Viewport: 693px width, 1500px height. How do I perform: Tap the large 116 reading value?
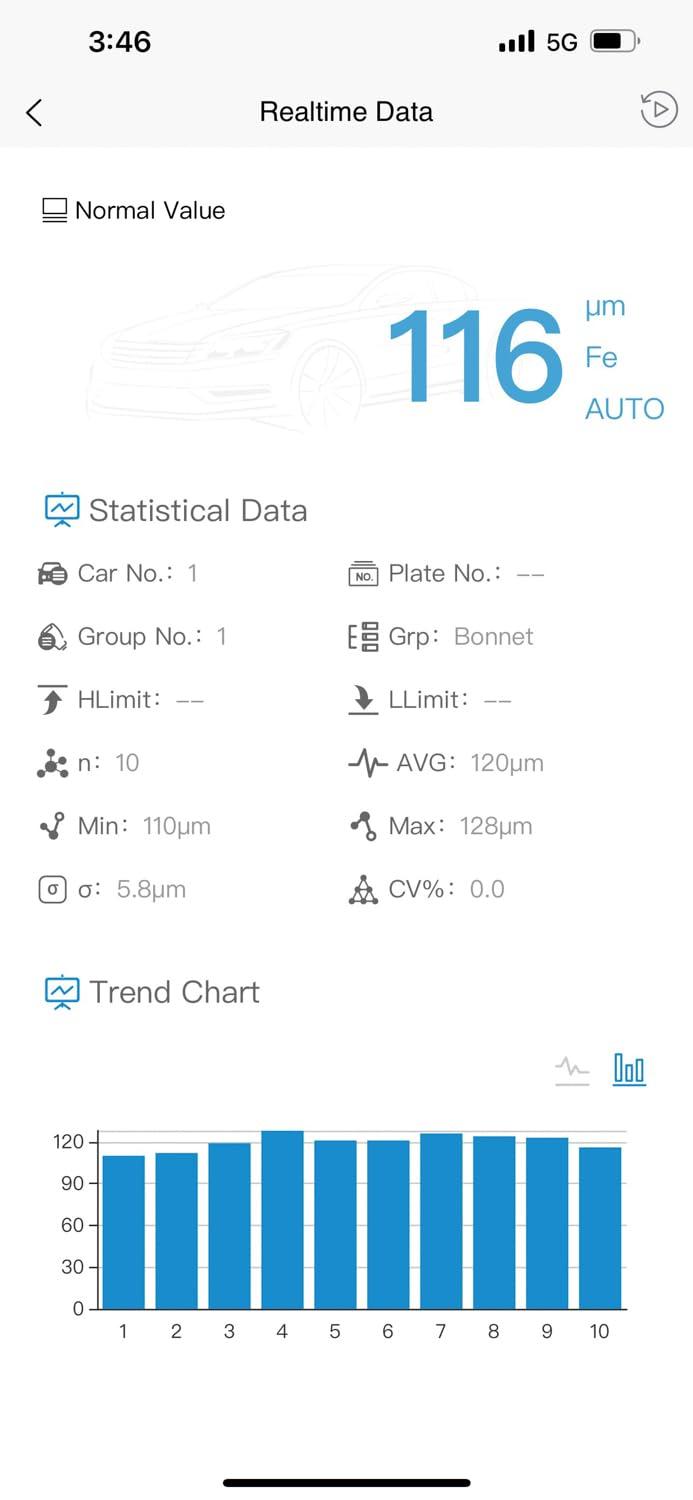click(x=475, y=357)
